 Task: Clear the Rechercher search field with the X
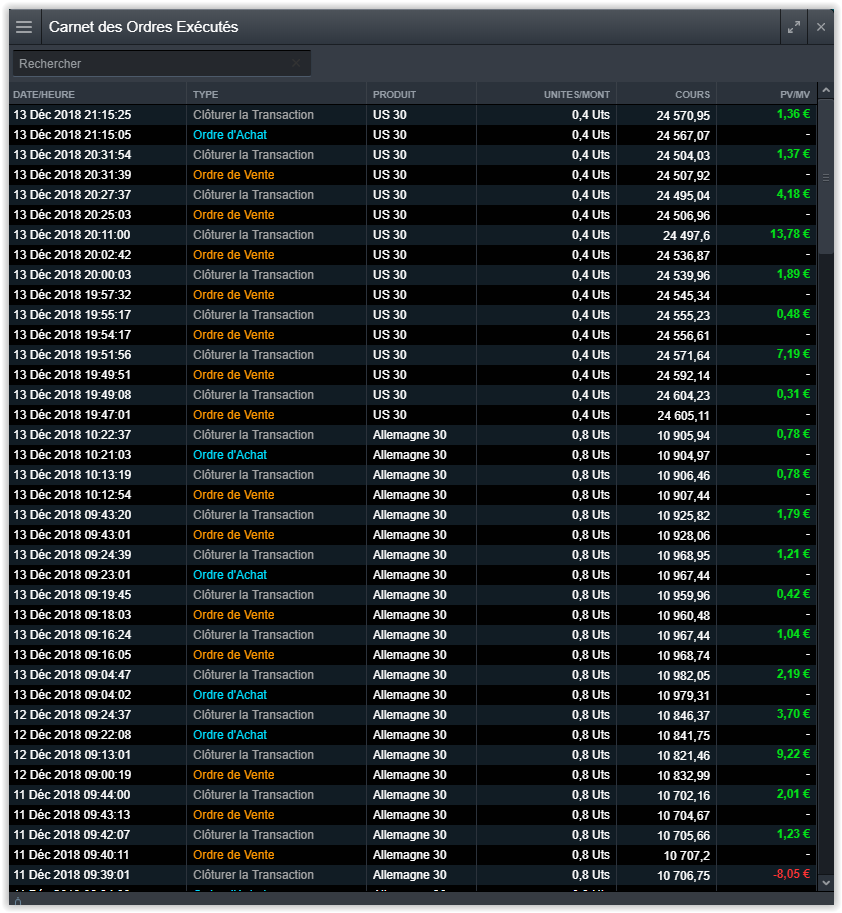pos(296,63)
